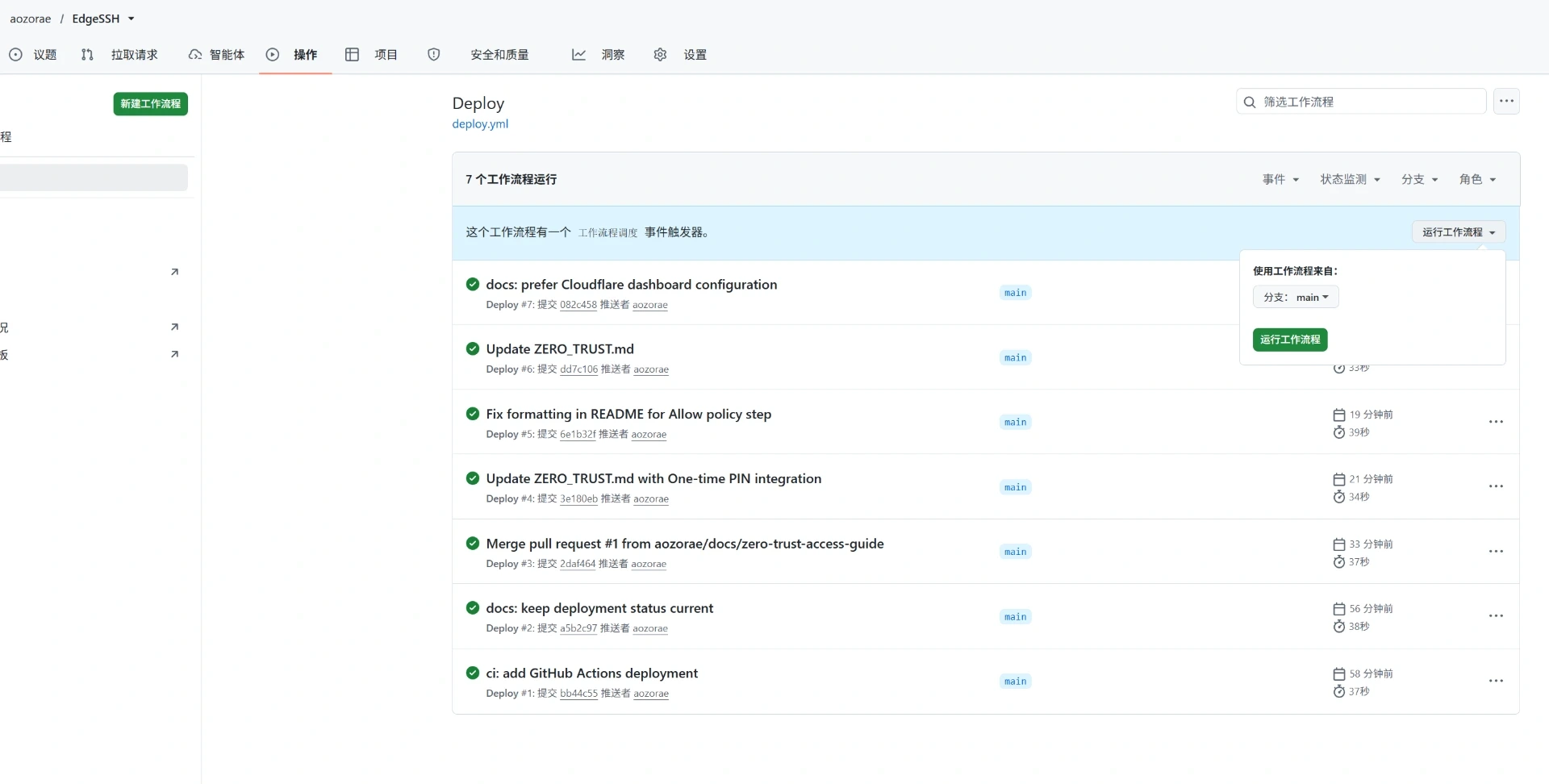
Task: Open run 'Fix formatting in README for Allow policy step'
Action: (628, 414)
